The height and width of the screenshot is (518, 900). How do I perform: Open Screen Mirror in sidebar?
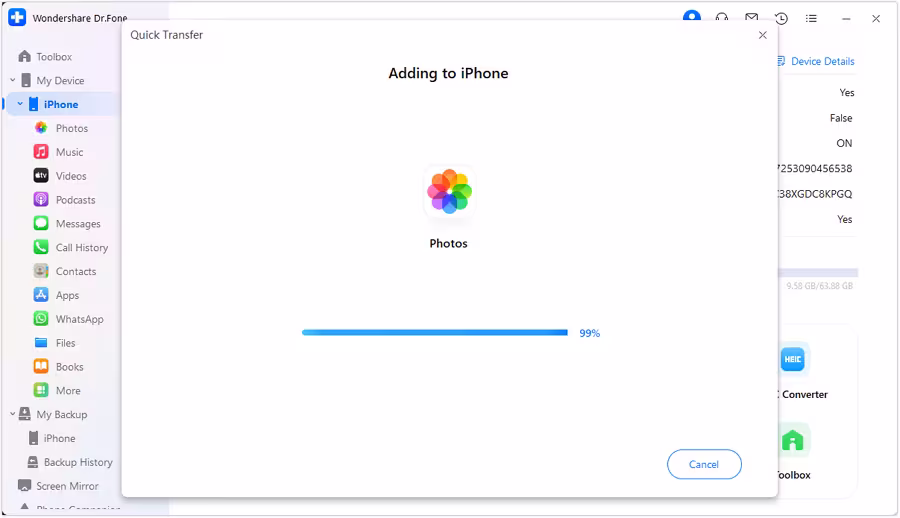tap(67, 486)
